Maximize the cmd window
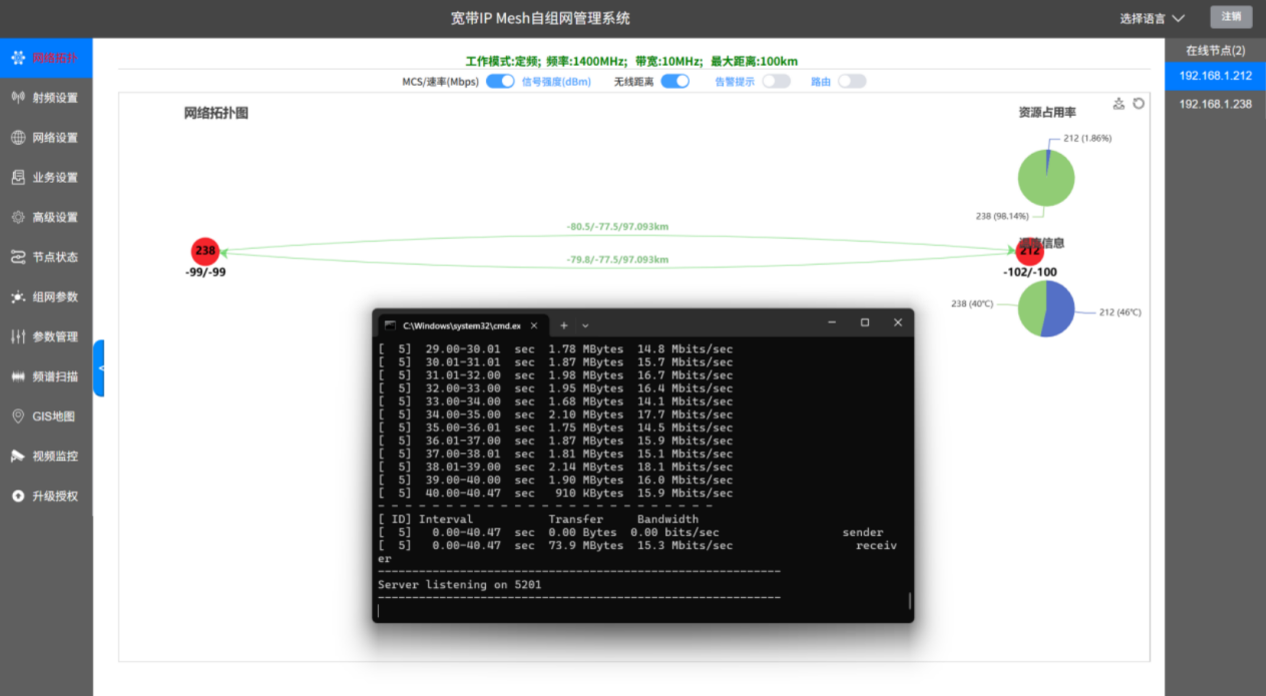1266x696 pixels. click(x=865, y=322)
